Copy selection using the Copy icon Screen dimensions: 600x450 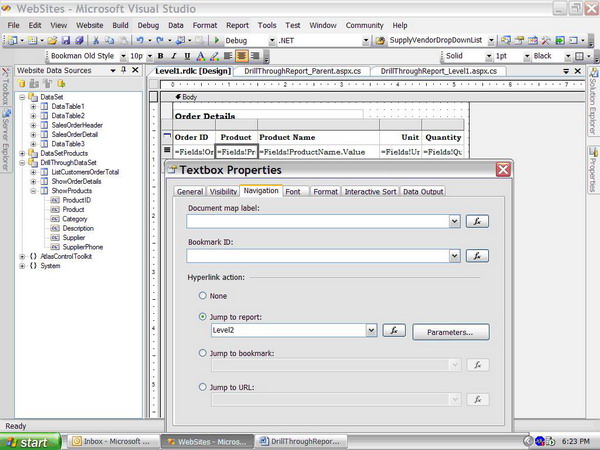click(110, 40)
